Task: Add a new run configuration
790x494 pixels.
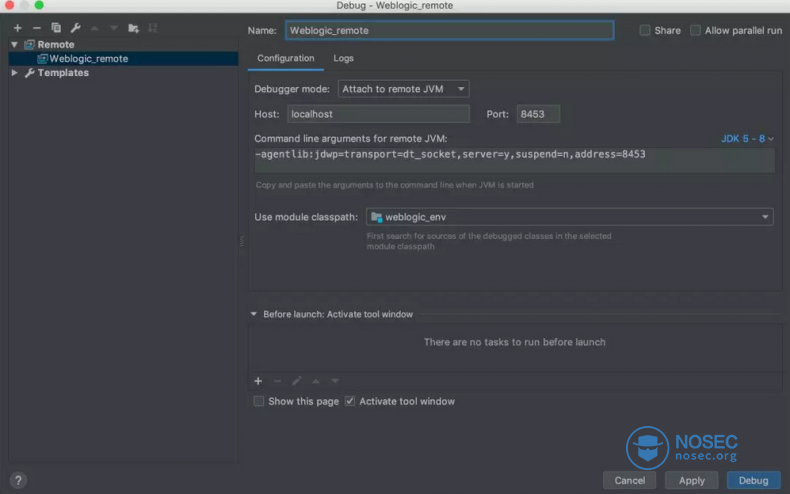Action: click(17, 28)
